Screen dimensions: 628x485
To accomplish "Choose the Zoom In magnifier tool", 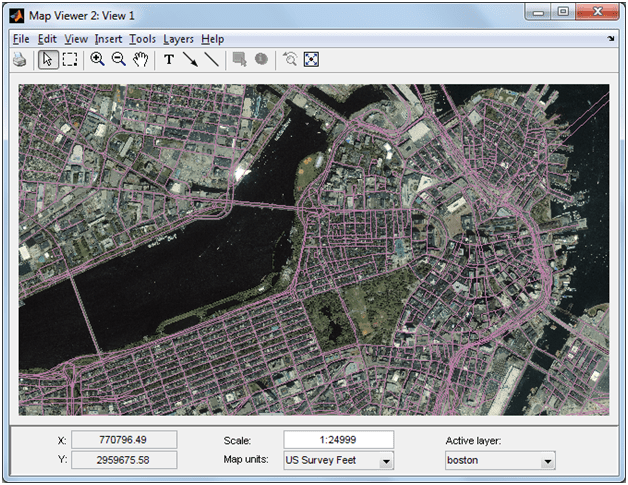I will [98, 60].
